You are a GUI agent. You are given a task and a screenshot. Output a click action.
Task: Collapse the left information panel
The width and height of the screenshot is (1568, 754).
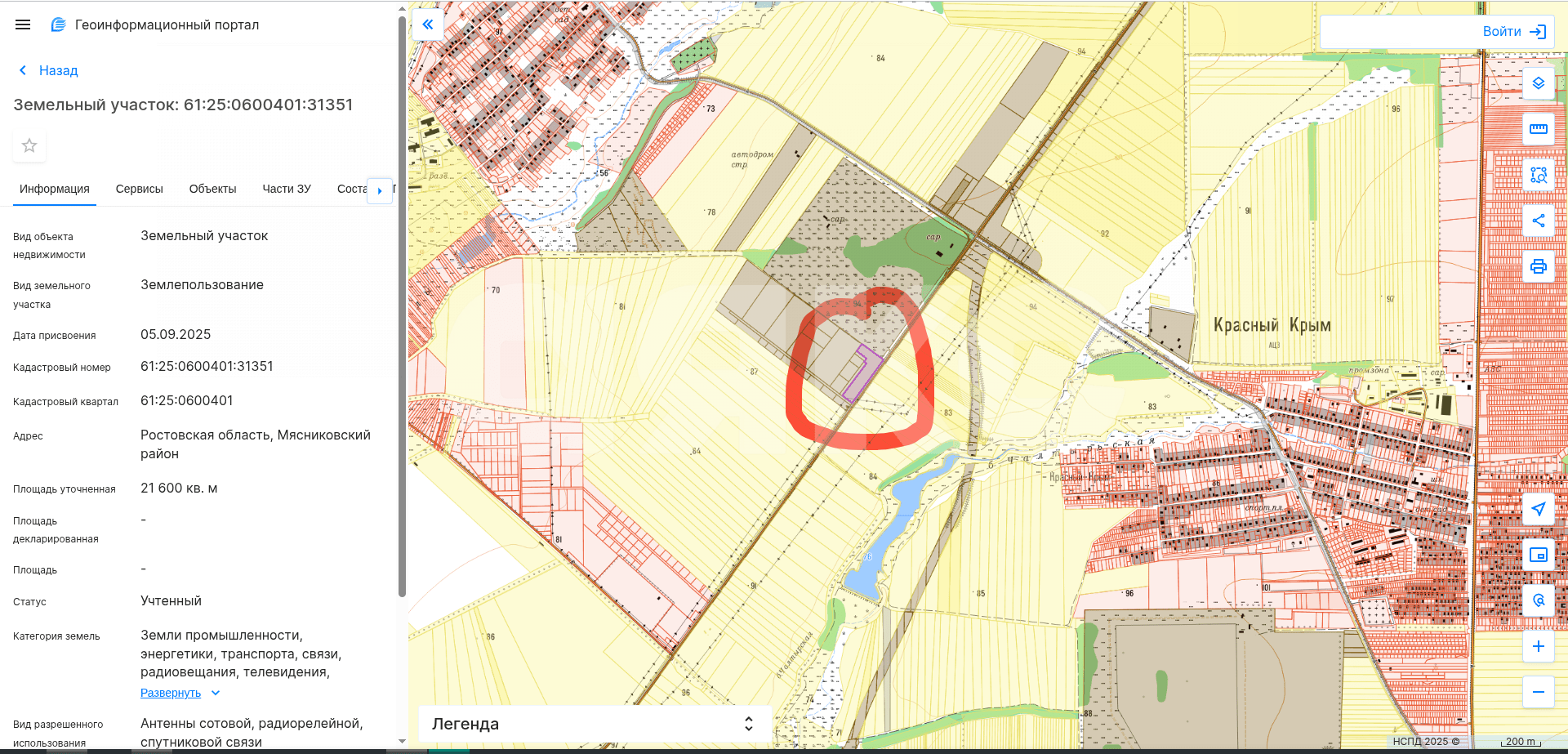[427, 25]
